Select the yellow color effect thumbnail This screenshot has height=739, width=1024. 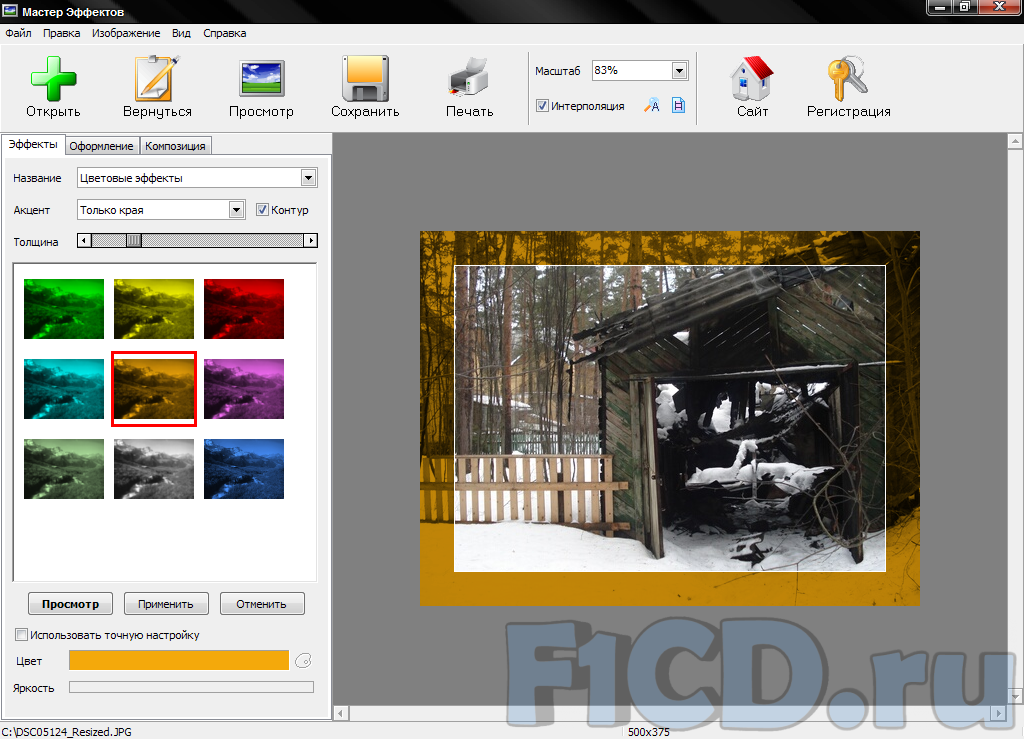(x=154, y=309)
